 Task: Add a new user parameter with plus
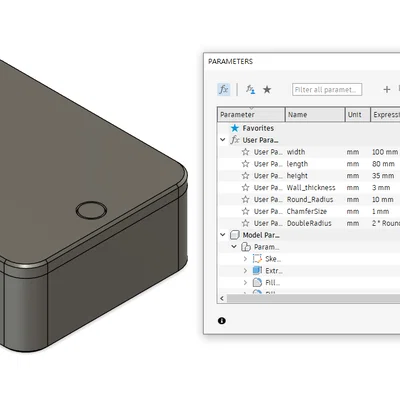click(387, 89)
